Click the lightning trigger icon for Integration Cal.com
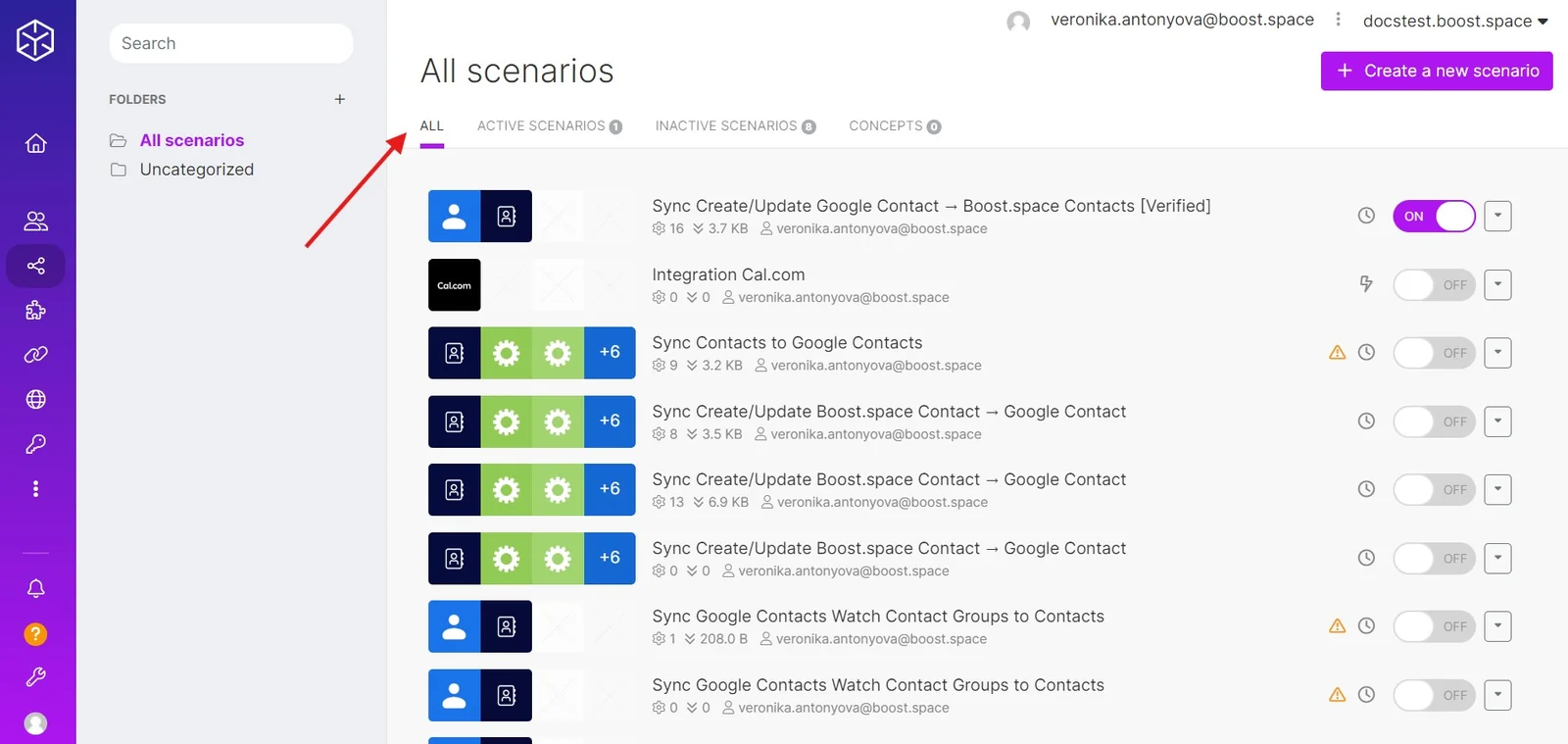Viewport: 1568px width, 744px height. (1366, 284)
